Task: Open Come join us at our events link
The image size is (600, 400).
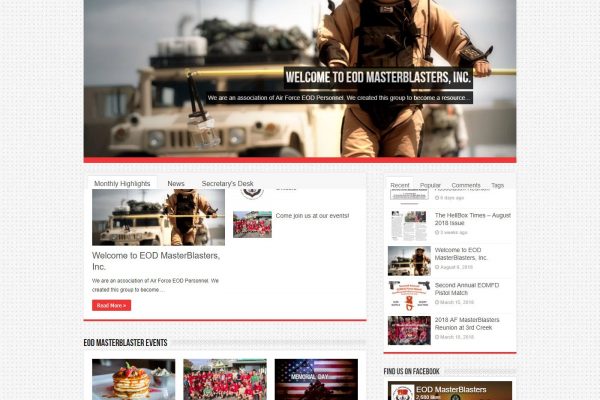Action: click(312, 216)
